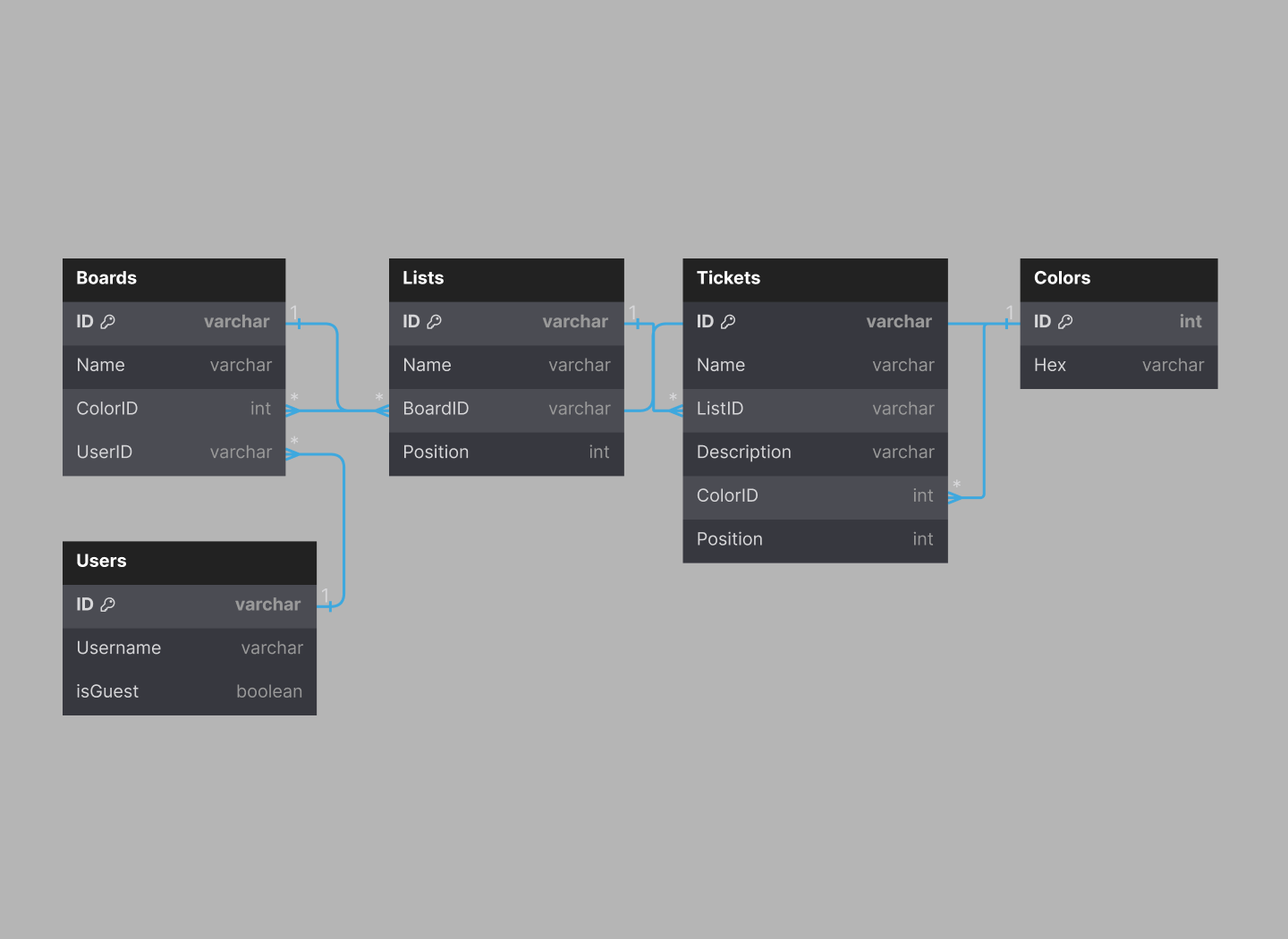Click the varchar type of BoardID
The height and width of the screenshot is (939, 1288).
[x=580, y=410]
